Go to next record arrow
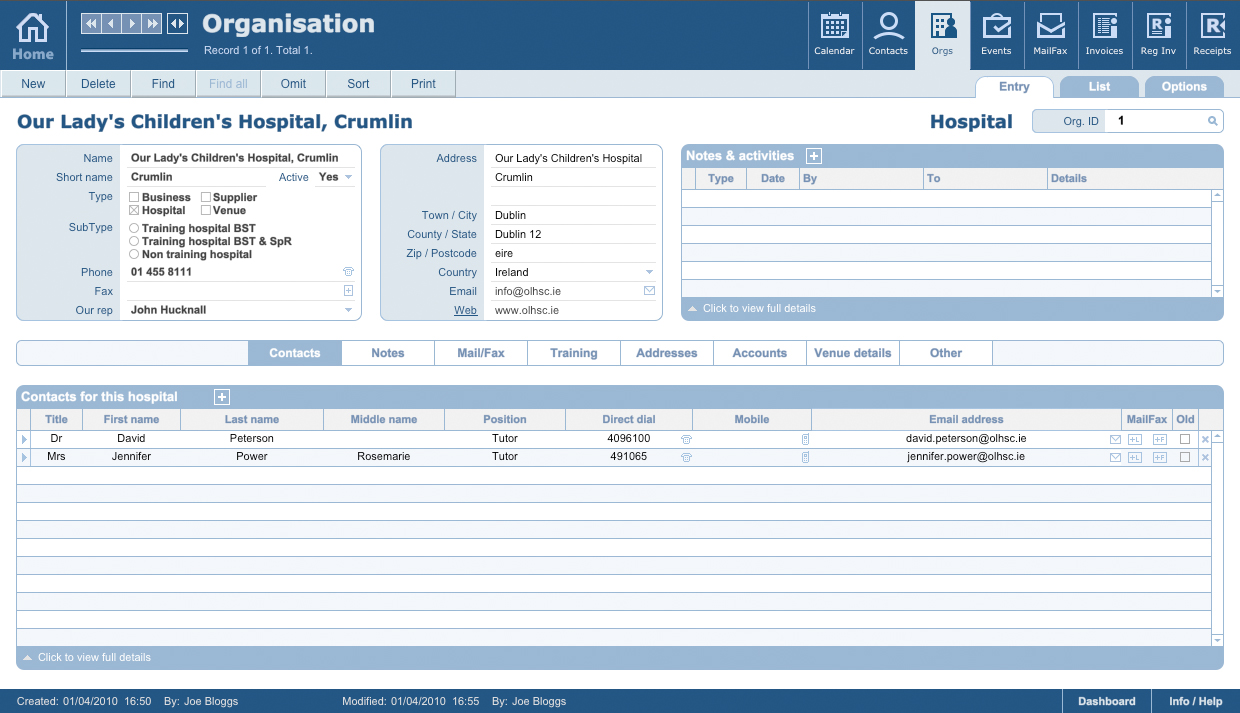Screen dimensions: 1240x713 click(132, 23)
